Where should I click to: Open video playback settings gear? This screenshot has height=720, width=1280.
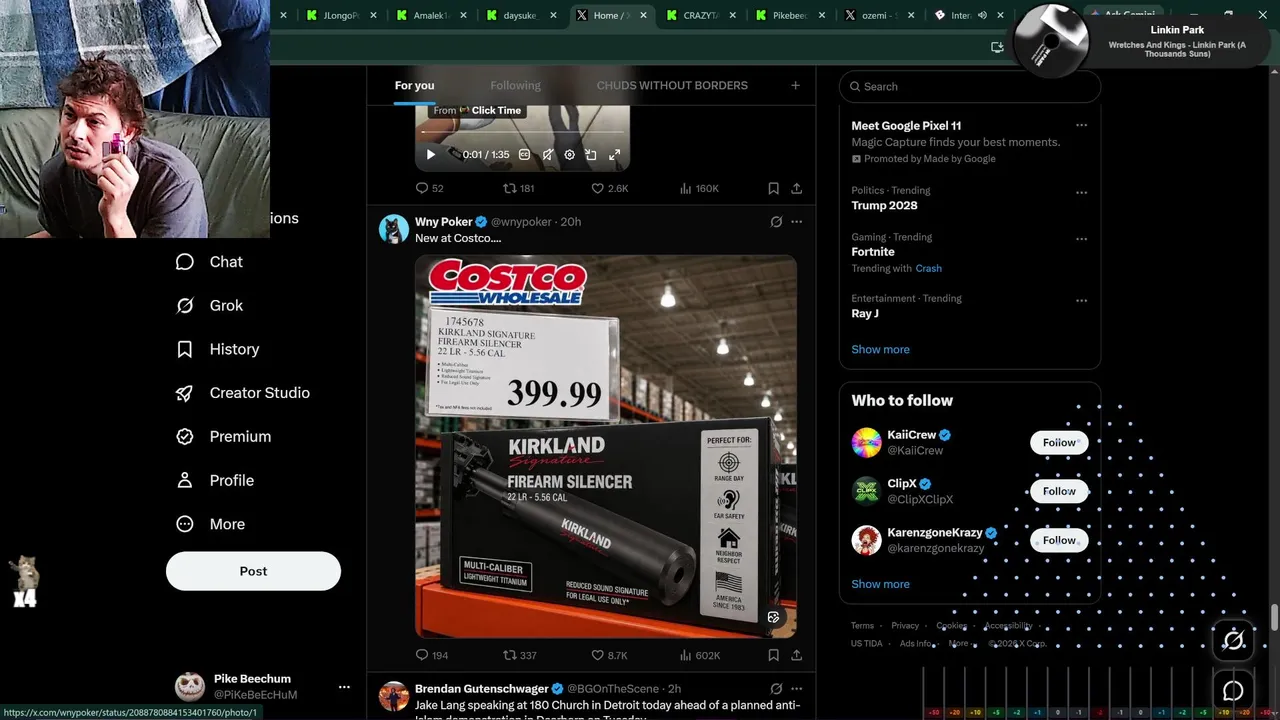click(569, 155)
